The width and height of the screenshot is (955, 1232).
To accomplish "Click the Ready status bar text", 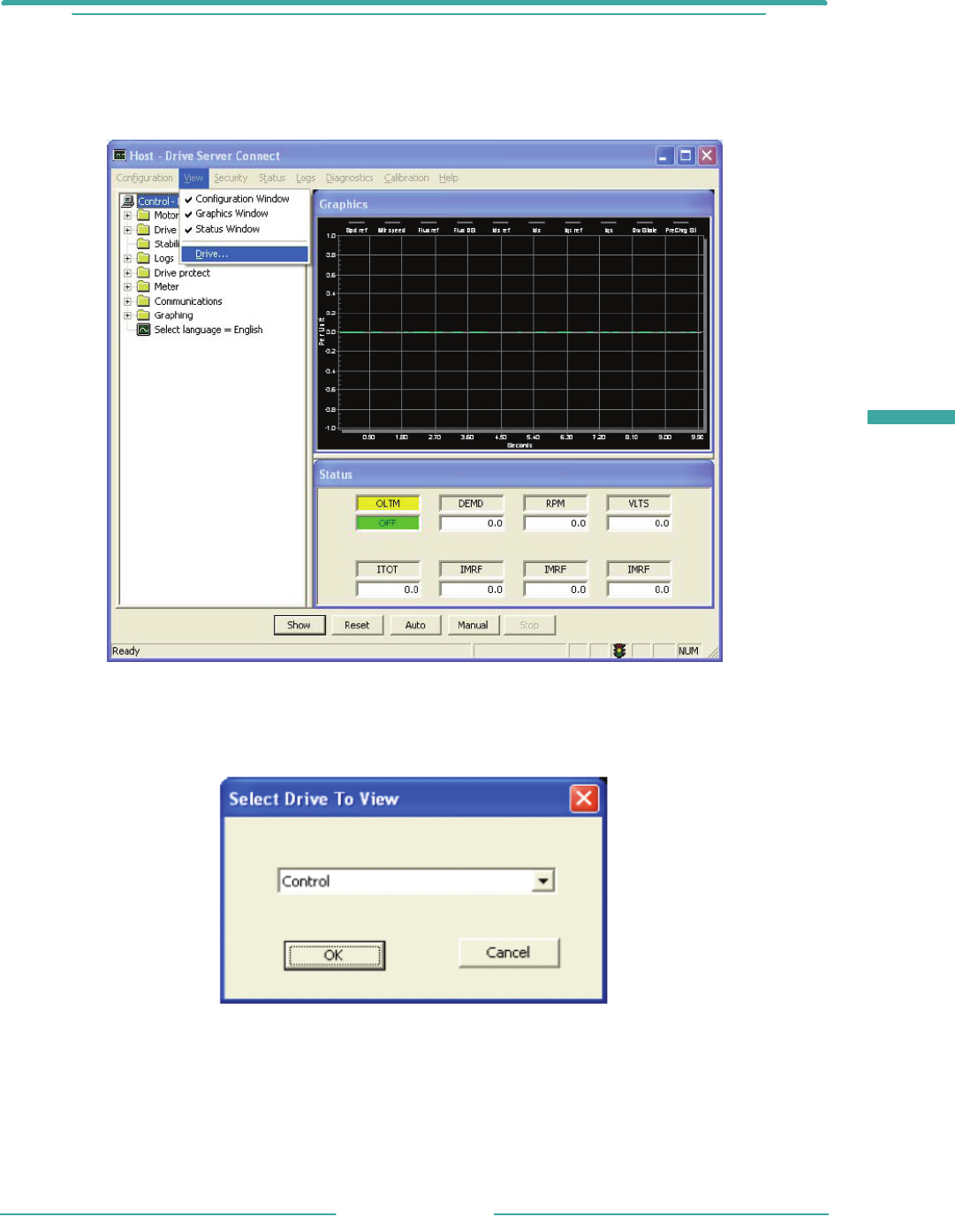I will (125, 651).
